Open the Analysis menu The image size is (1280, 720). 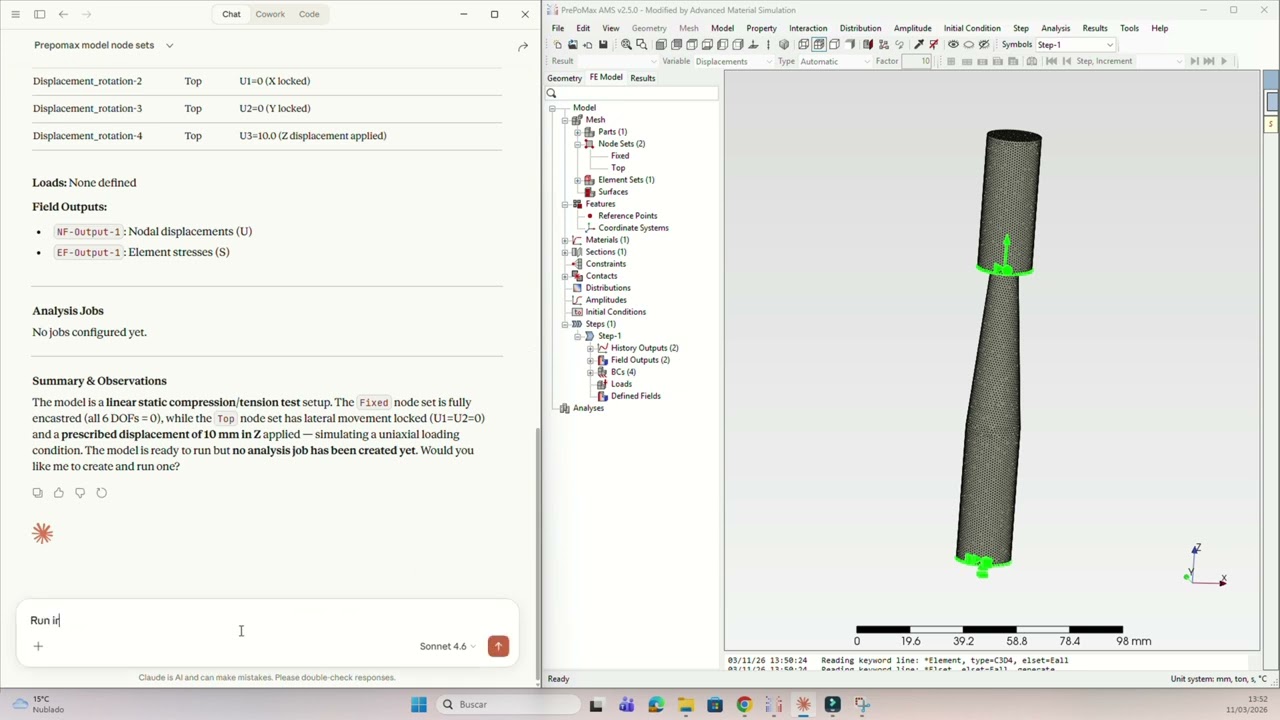click(x=1055, y=28)
